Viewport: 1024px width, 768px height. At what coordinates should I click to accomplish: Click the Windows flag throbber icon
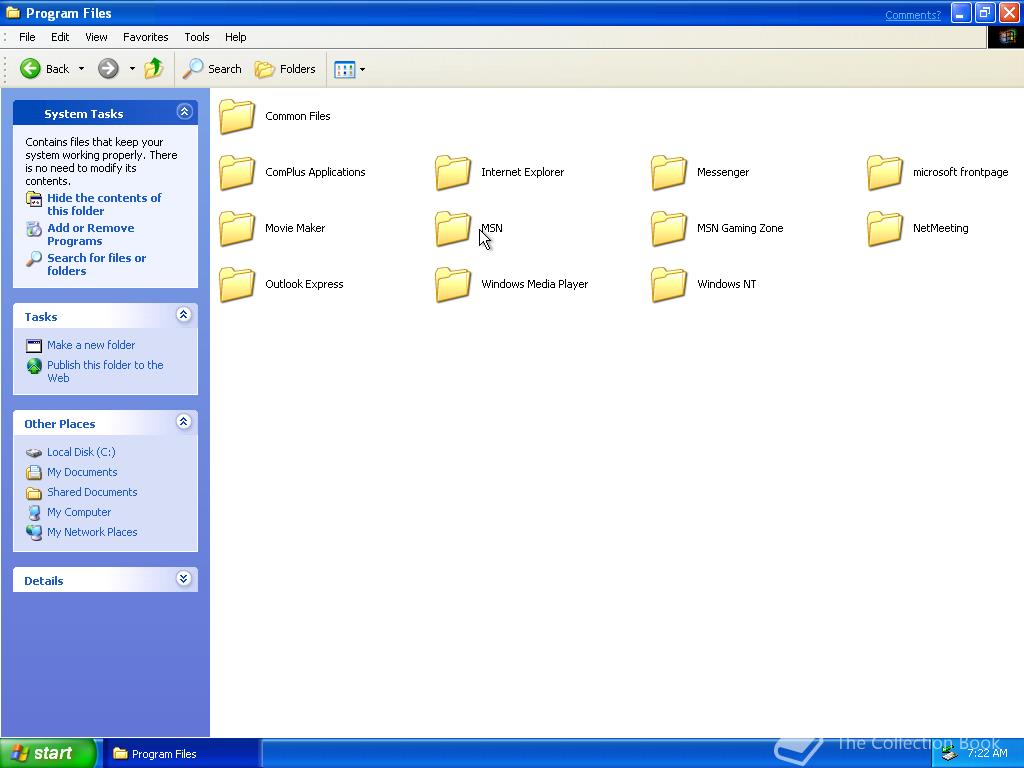point(1006,37)
